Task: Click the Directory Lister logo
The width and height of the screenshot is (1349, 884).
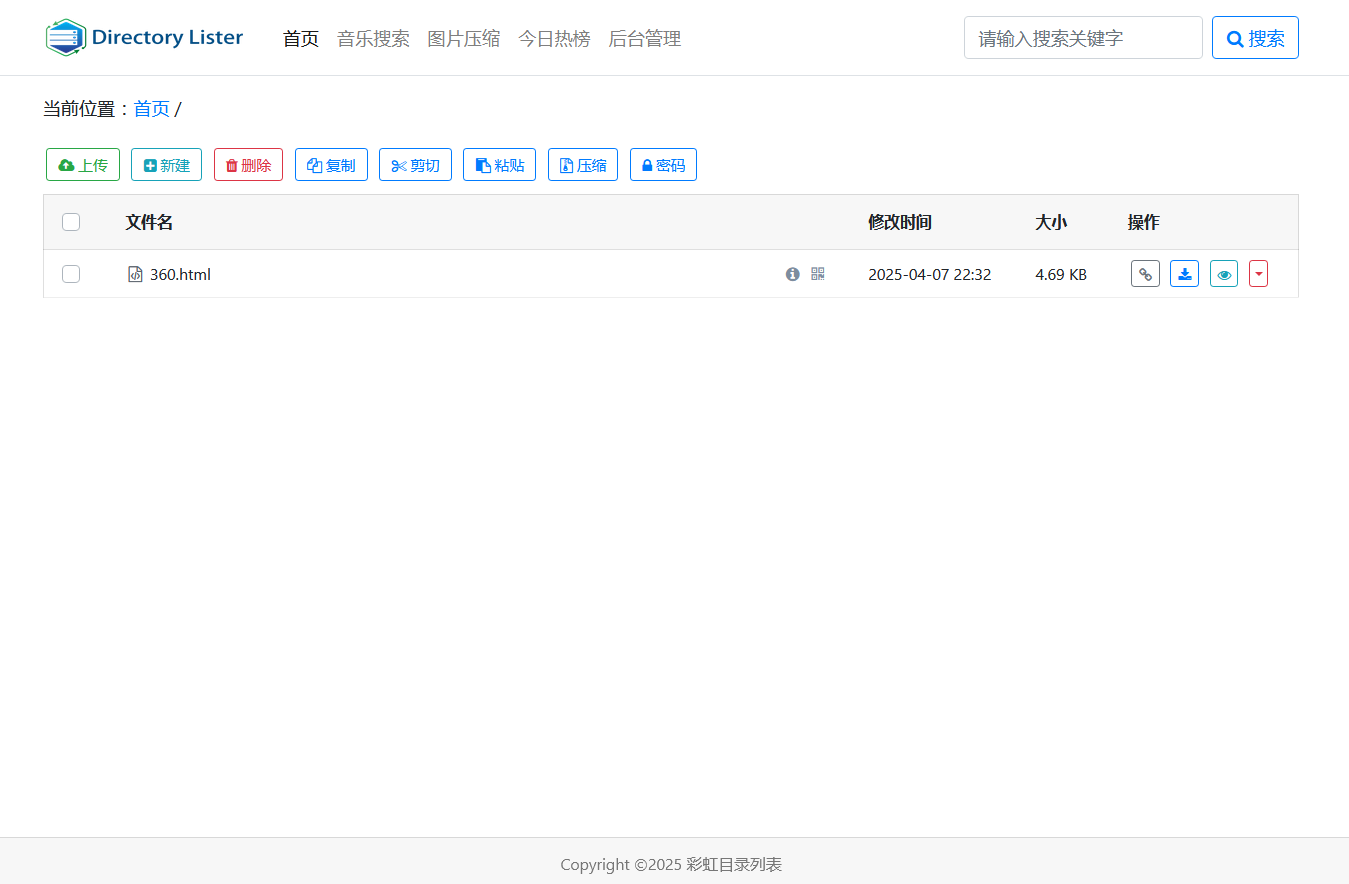Action: [x=144, y=38]
